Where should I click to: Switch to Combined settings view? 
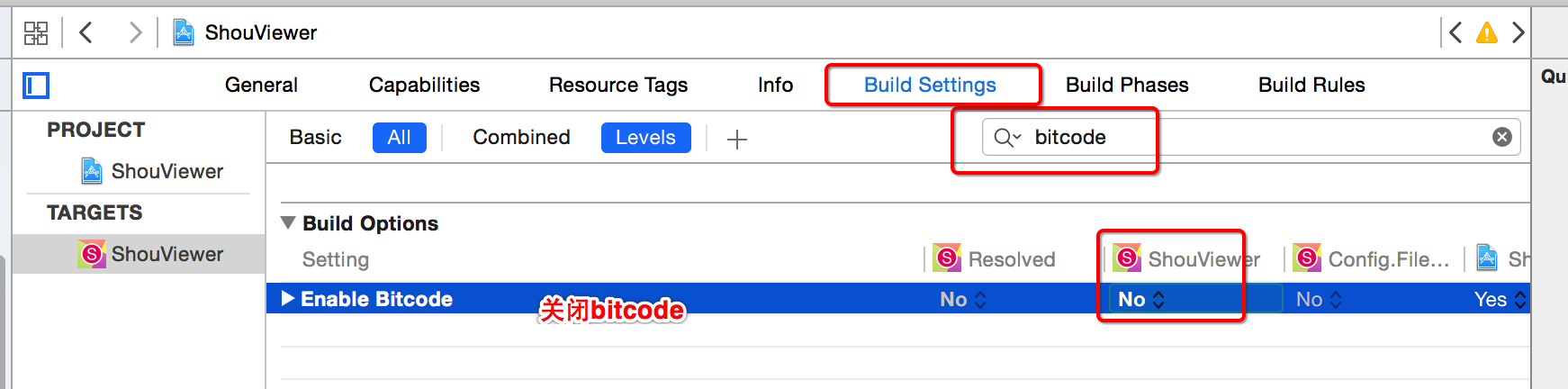click(x=521, y=138)
